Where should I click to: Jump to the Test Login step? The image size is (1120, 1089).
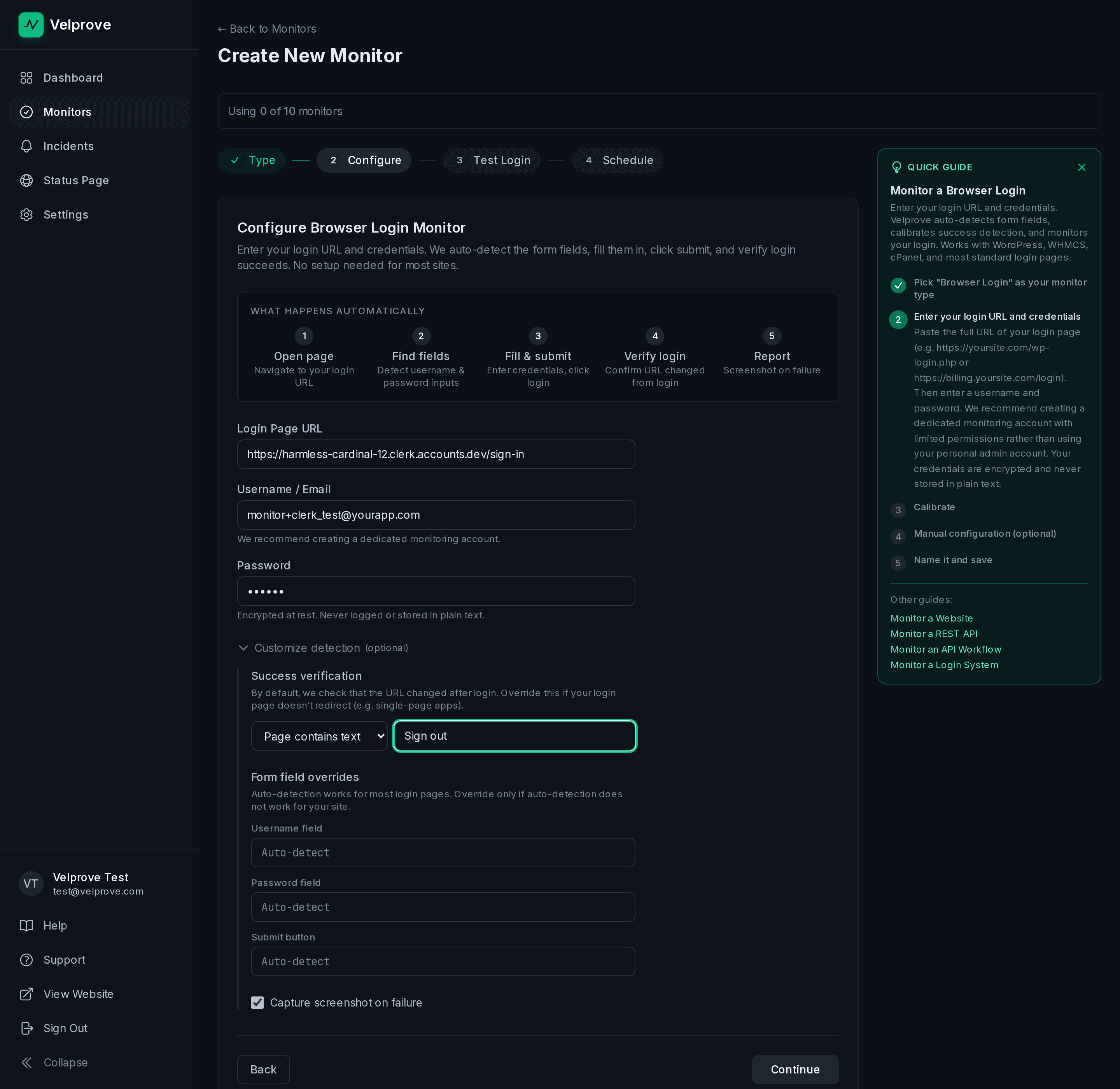pyautogui.click(x=491, y=161)
